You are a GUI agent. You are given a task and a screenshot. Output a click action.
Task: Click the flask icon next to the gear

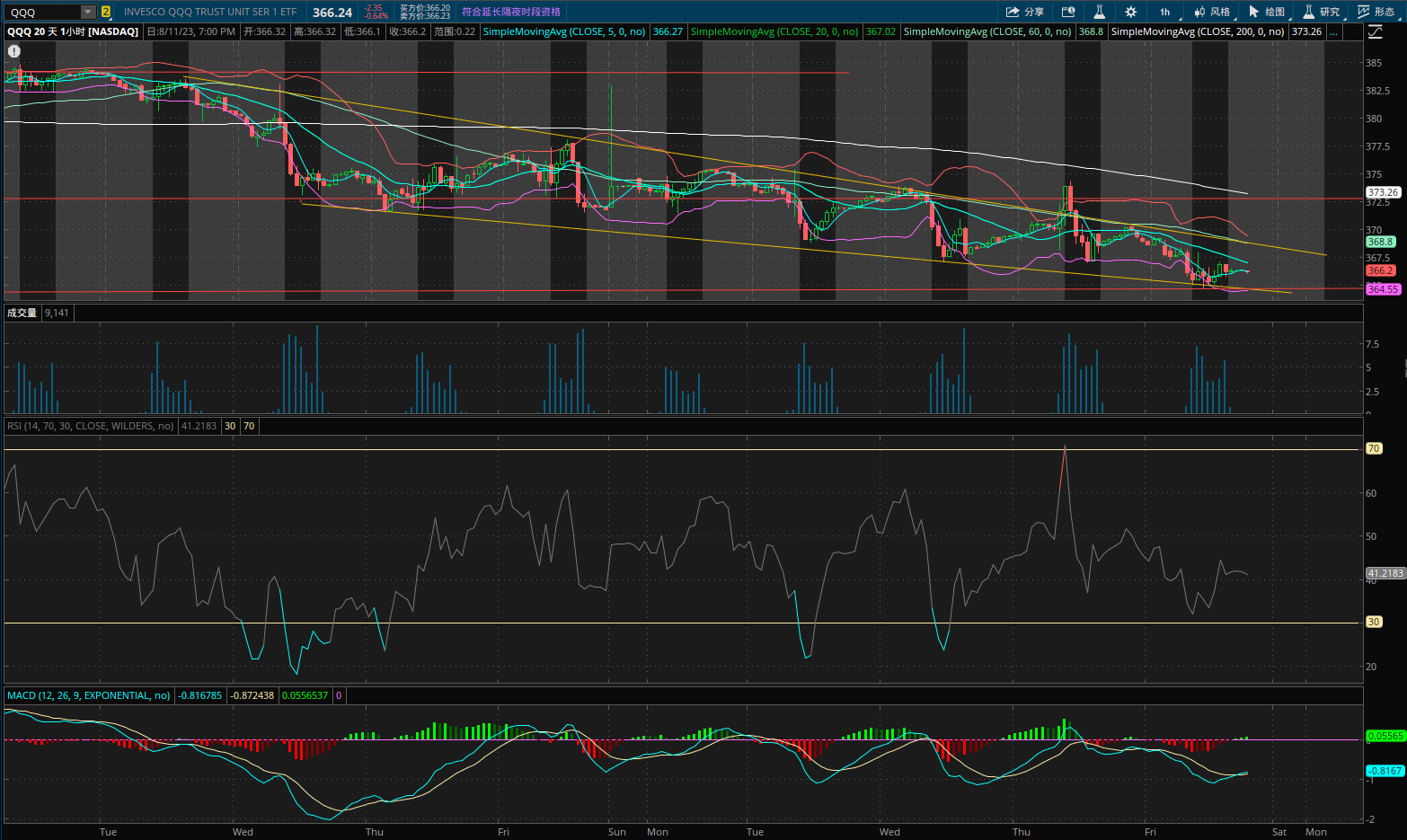coord(1099,12)
